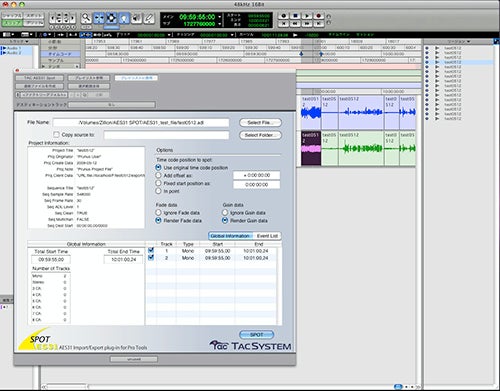
Task: Click the File Name path field
Action: 141,123
